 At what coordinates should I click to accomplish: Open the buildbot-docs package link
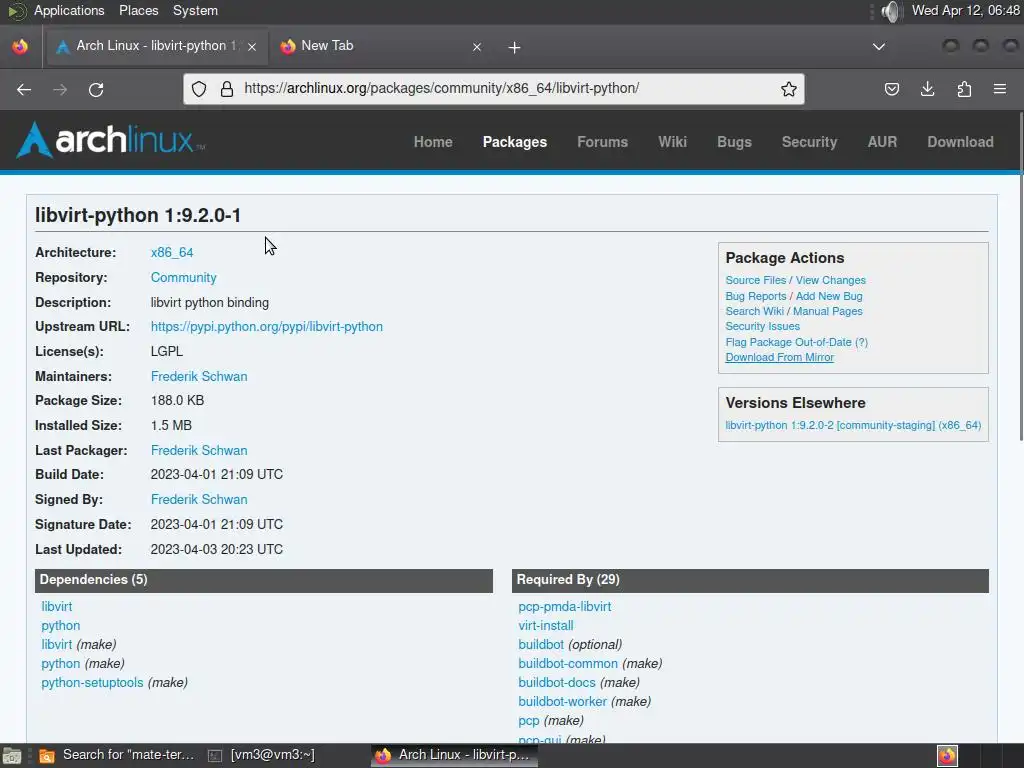tap(556, 682)
